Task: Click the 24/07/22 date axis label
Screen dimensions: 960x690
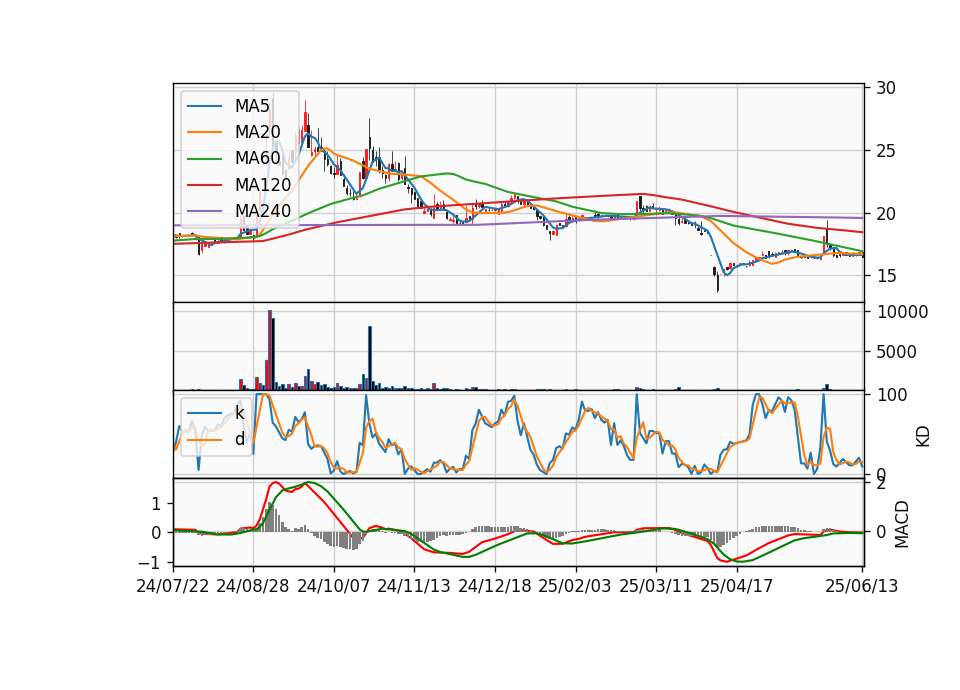Action: (x=173, y=586)
